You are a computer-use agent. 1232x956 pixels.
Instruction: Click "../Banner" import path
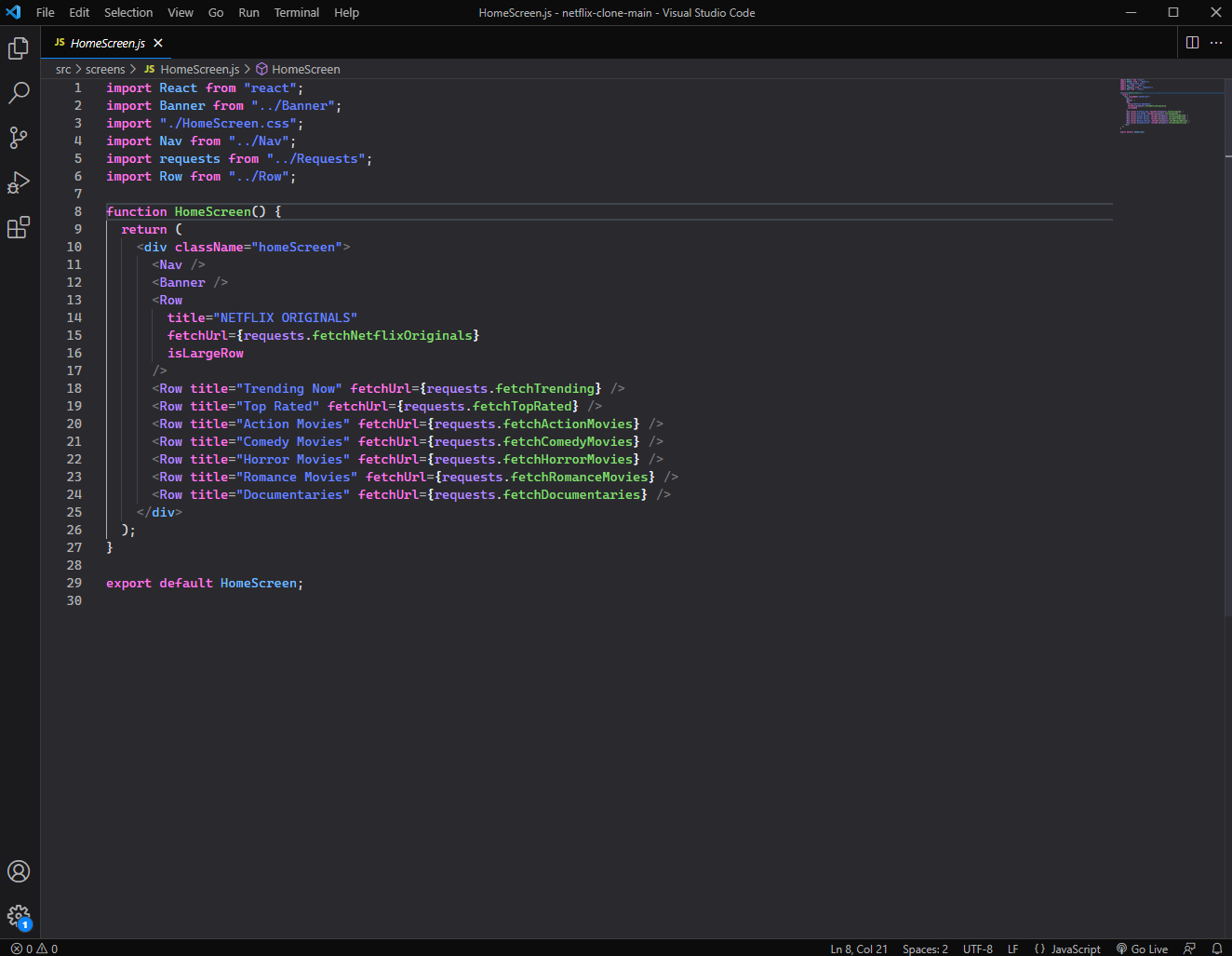click(293, 105)
